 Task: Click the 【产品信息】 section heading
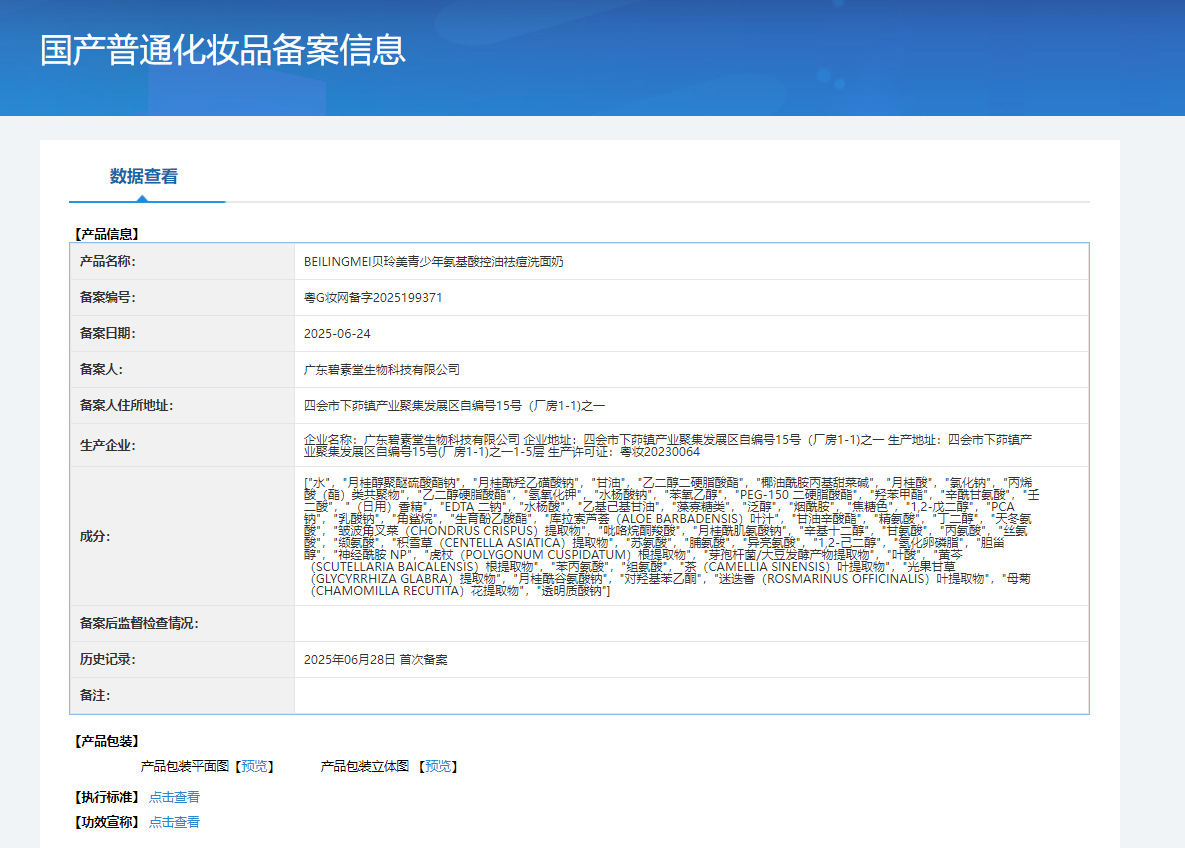107,234
